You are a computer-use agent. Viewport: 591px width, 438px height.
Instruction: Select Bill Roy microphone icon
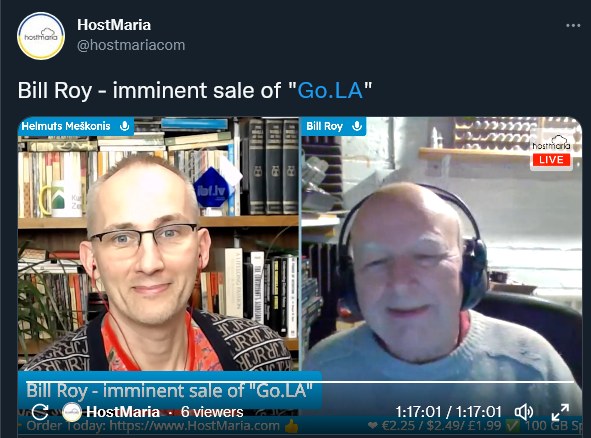click(x=357, y=126)
